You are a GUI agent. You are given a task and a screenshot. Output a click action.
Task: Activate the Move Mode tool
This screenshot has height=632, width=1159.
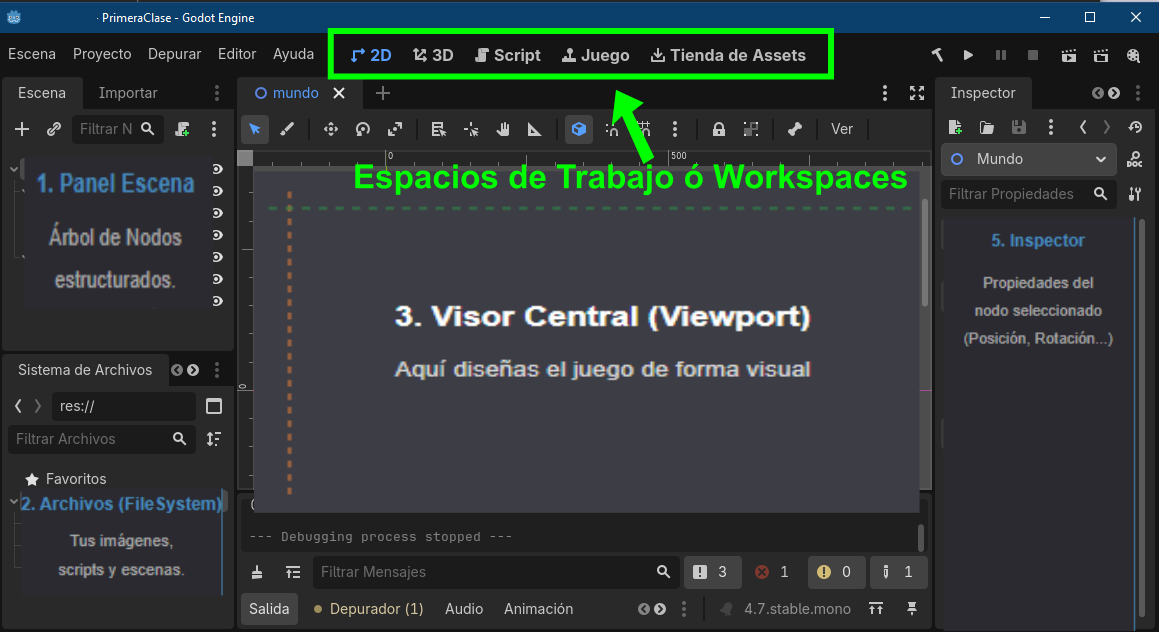click(330, 129)
